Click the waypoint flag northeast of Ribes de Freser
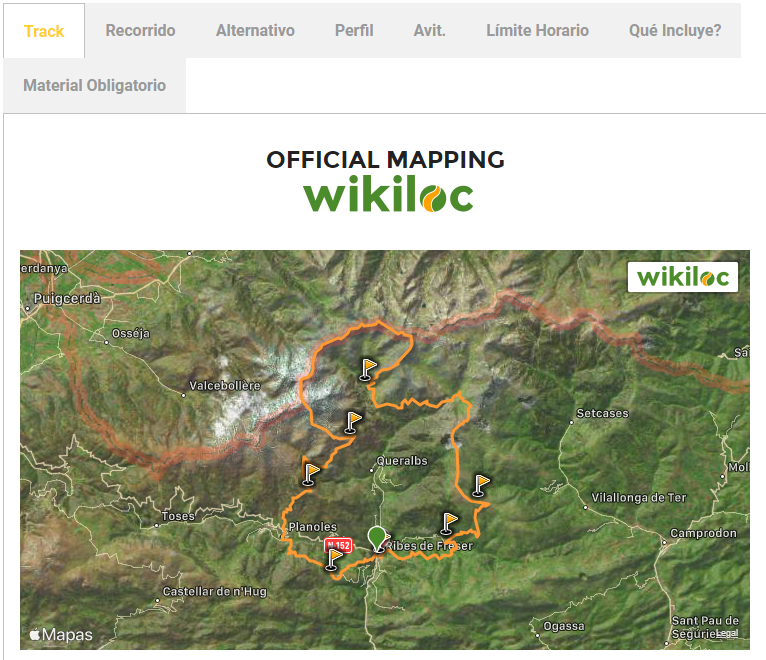 coord(448,523)
